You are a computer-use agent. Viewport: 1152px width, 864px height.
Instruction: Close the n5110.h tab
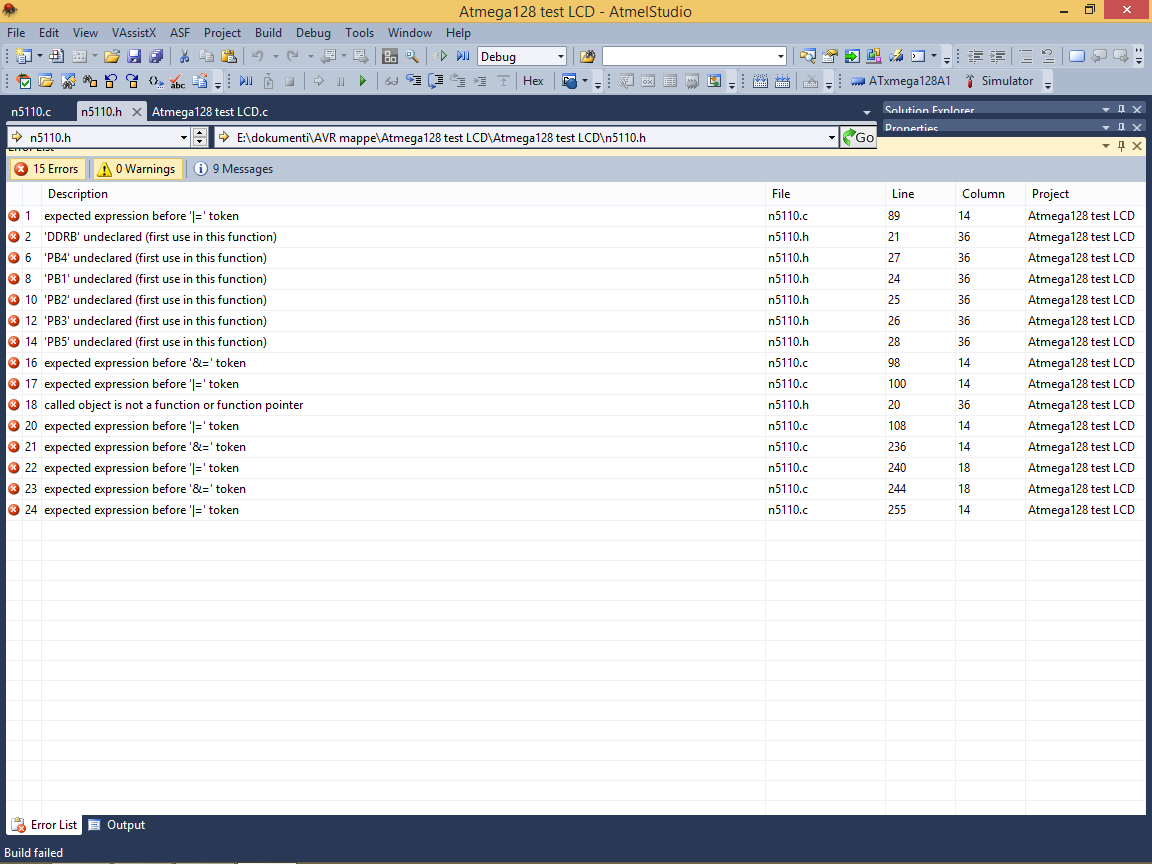[137, 112]
